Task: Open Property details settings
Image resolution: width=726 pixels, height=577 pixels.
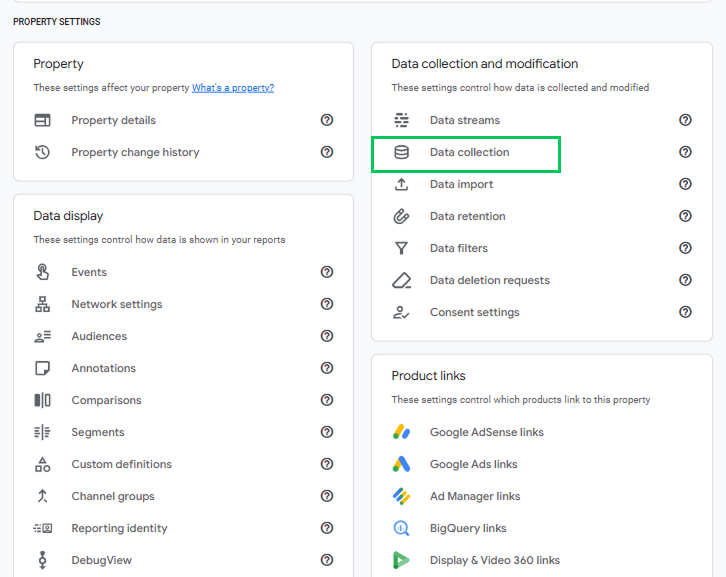Action: click(x=113, y=120)
